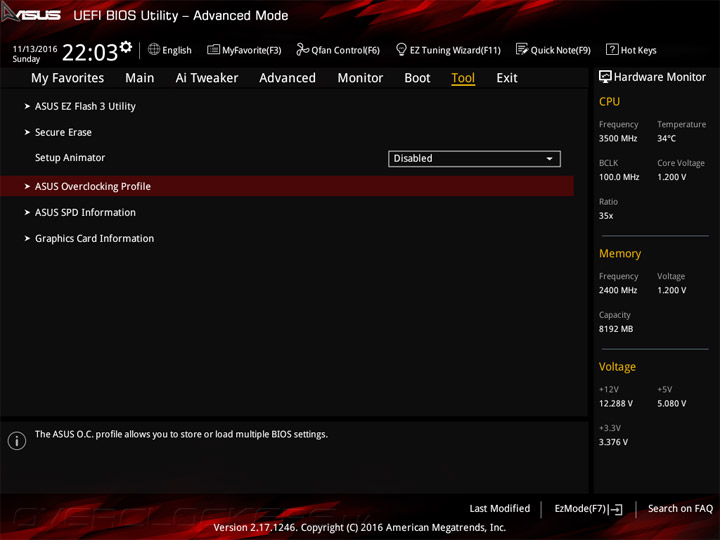Click the CPU frequency value 3500 MHz
The image size is (720, 540).
pyautogui.click(x=618, y=138)
